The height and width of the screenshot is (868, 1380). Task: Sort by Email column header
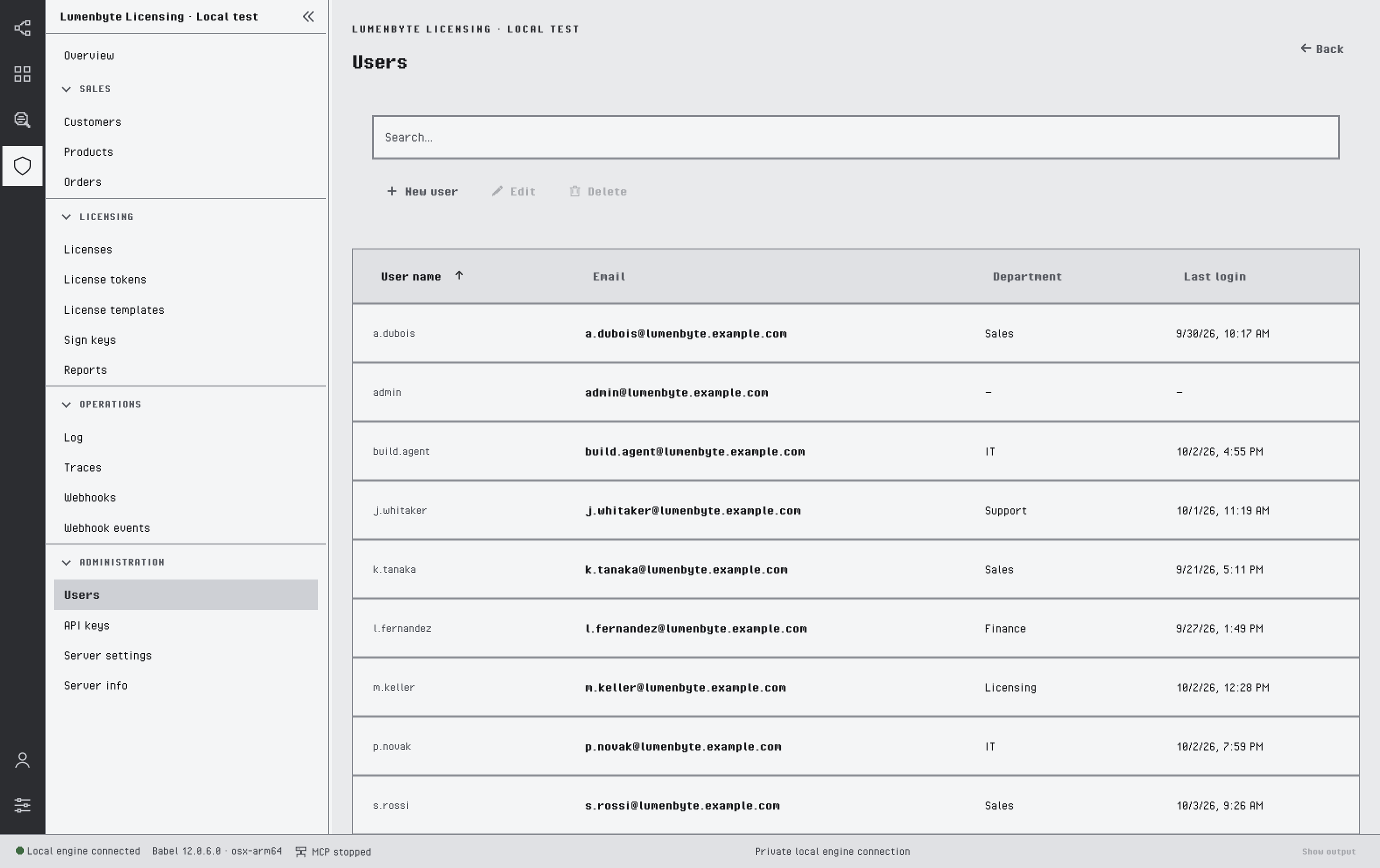pyautogui.click(x=608, y=276)
